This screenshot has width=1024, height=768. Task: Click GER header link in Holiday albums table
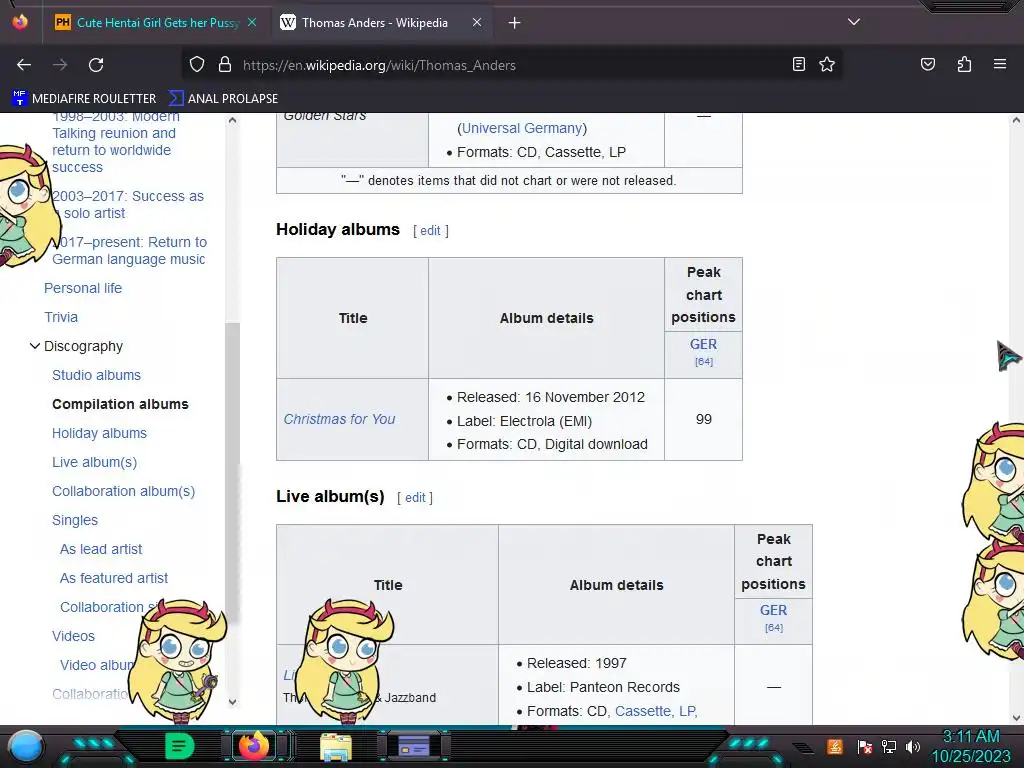(703, 344)
